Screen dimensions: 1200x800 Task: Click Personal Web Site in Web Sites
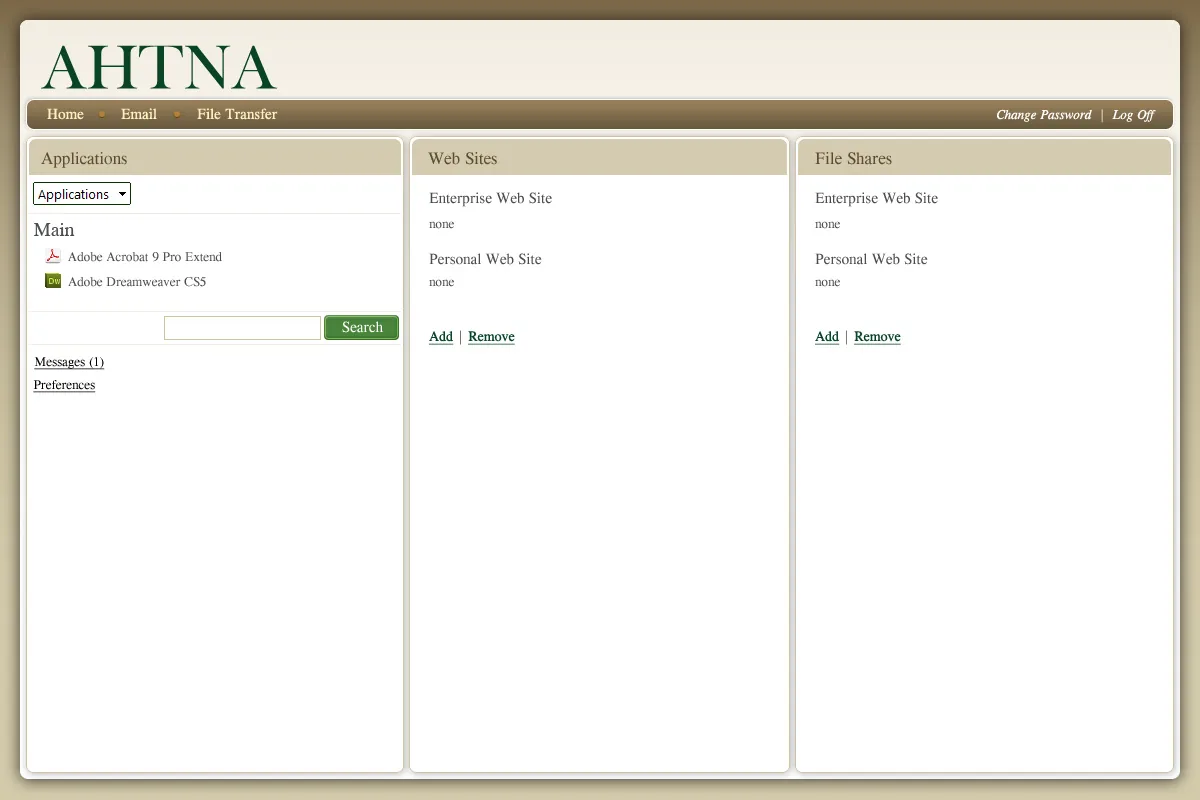(x=485, y=259)
